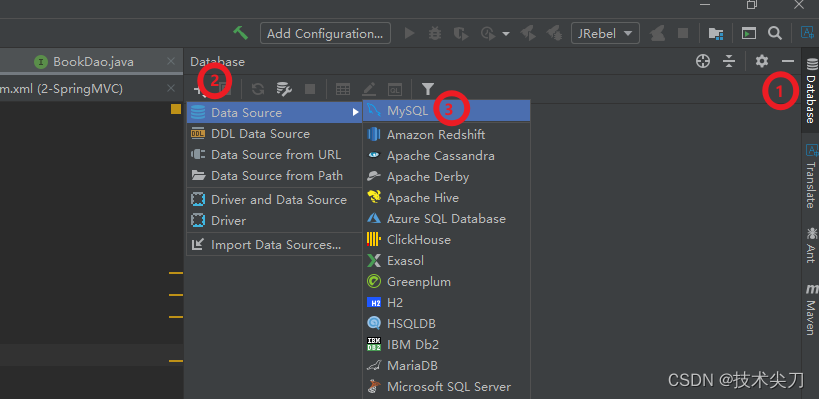Open Database panel gear settings

click(x=762, y=61)
